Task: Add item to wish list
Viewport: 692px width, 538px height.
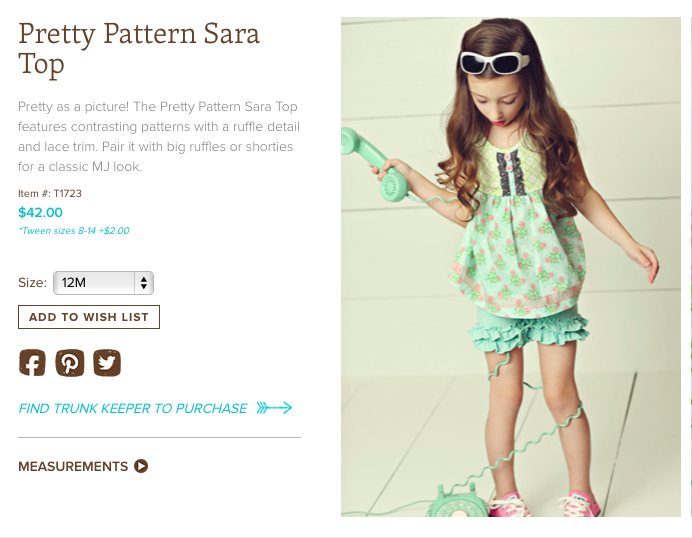Action: point(89,317)
